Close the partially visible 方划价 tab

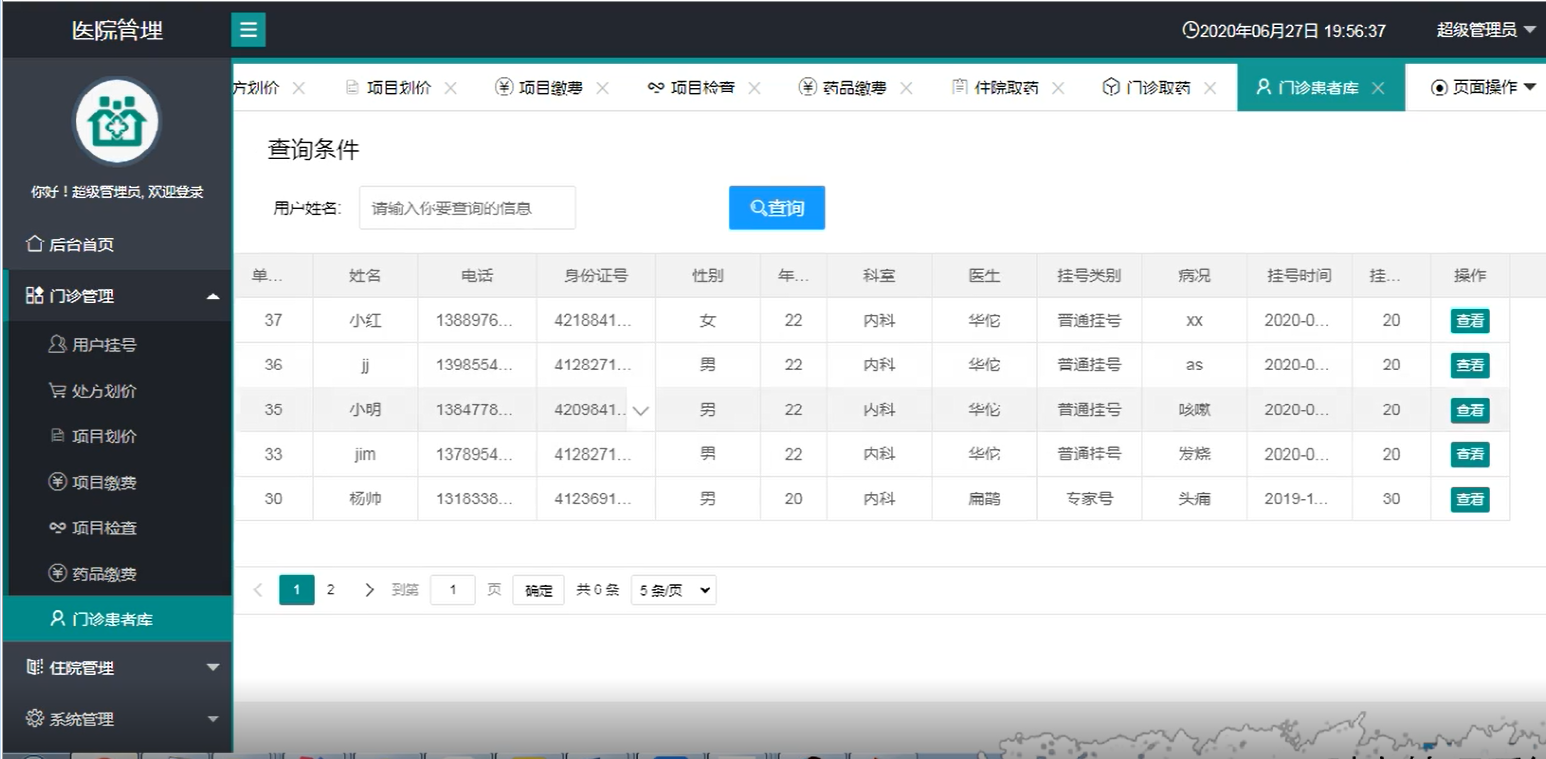pos(298,88)
